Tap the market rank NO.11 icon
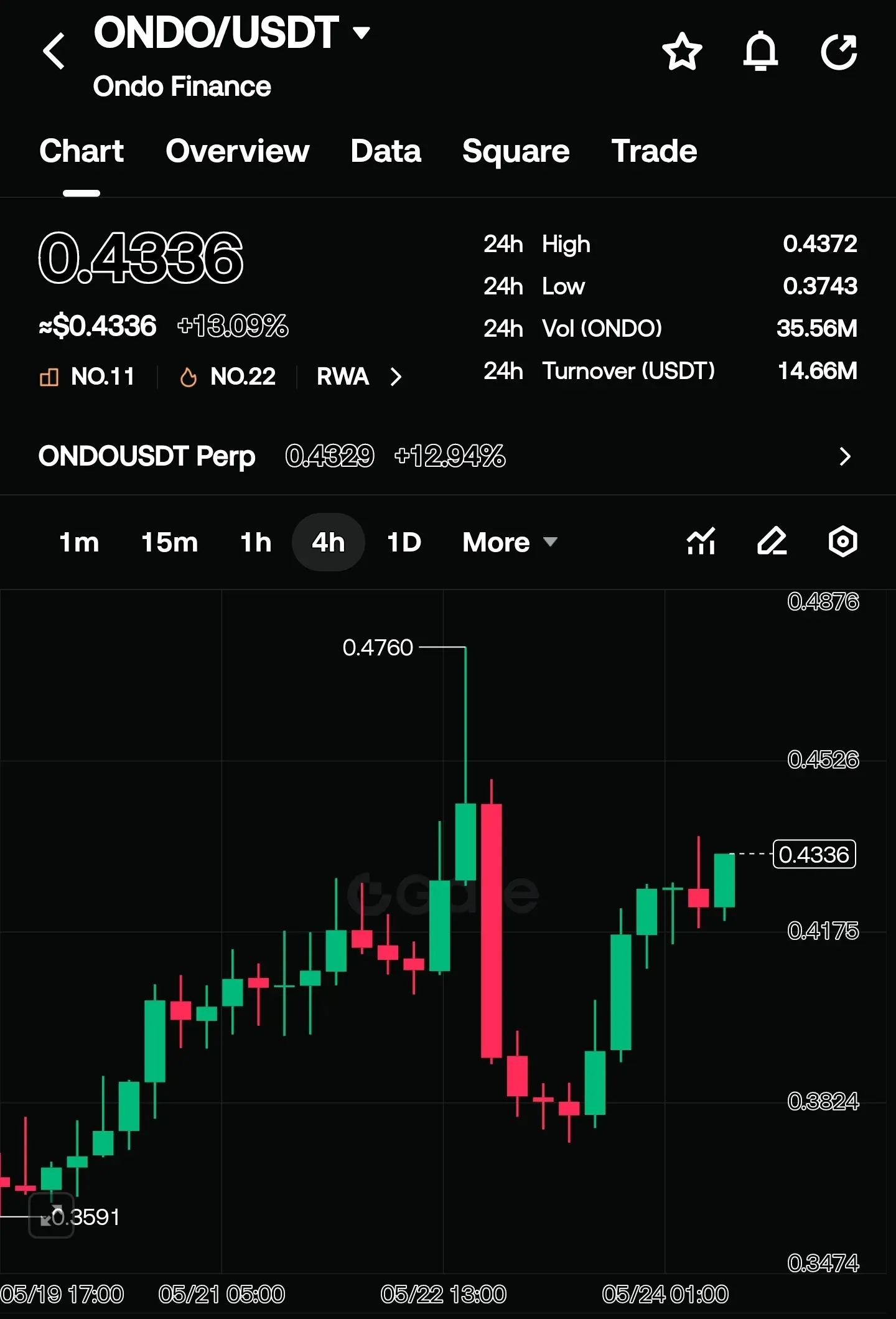This screenshot has width=896, height=1319. [x=49, y=377]
